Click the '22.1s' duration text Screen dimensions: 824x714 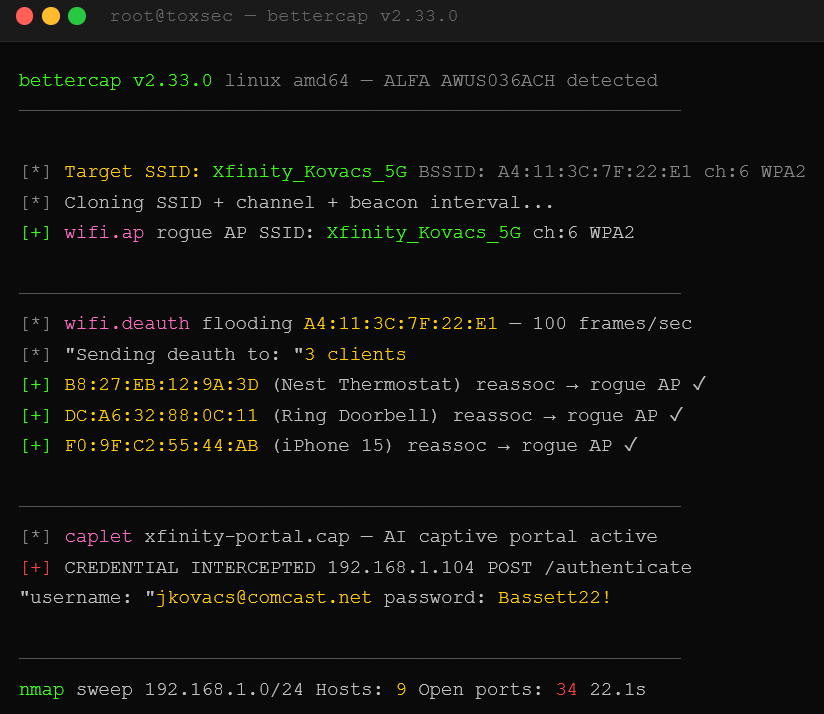pyautogui.click(x=618, y=689)
